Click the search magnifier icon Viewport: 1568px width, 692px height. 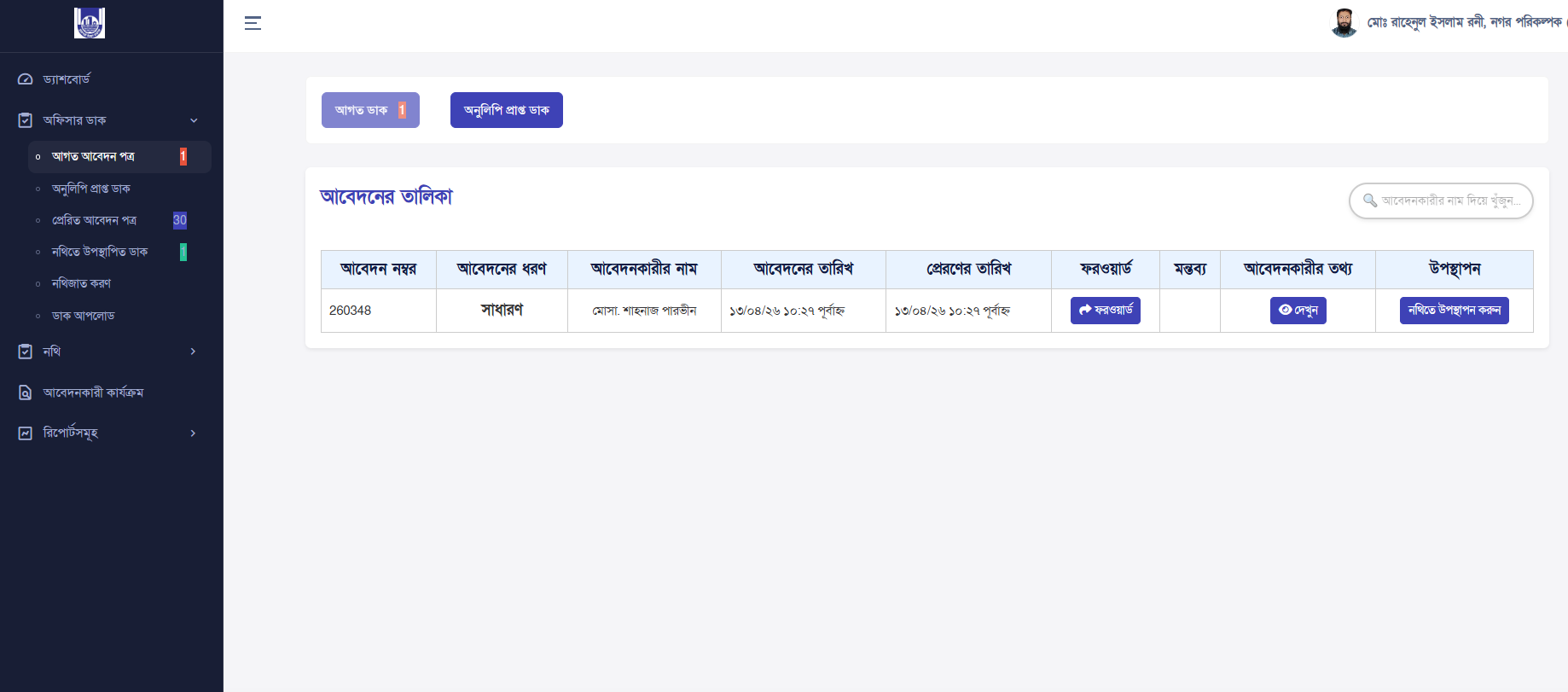1370,201
